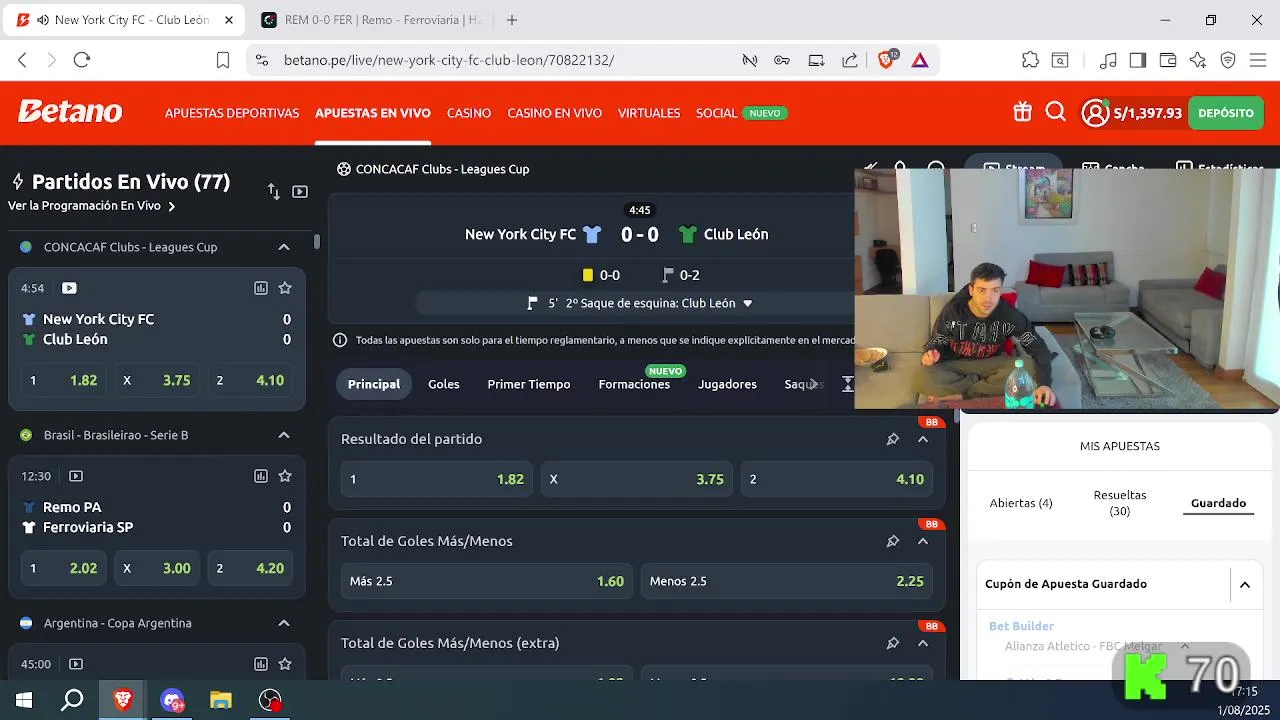Select Remo PA win odds 2.02
Screen dimensions: 1280x720
64,568
